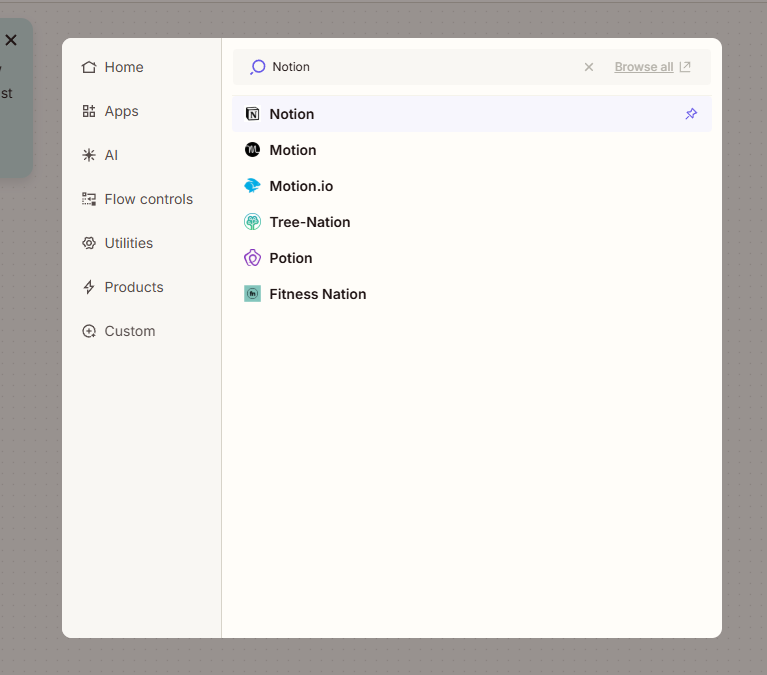
Task: Click the Apps grid icon
Action: coord(89,111)
